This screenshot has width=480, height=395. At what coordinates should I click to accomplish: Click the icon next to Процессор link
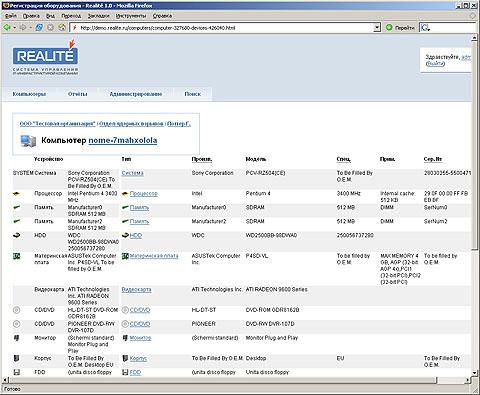pos(125,194)
